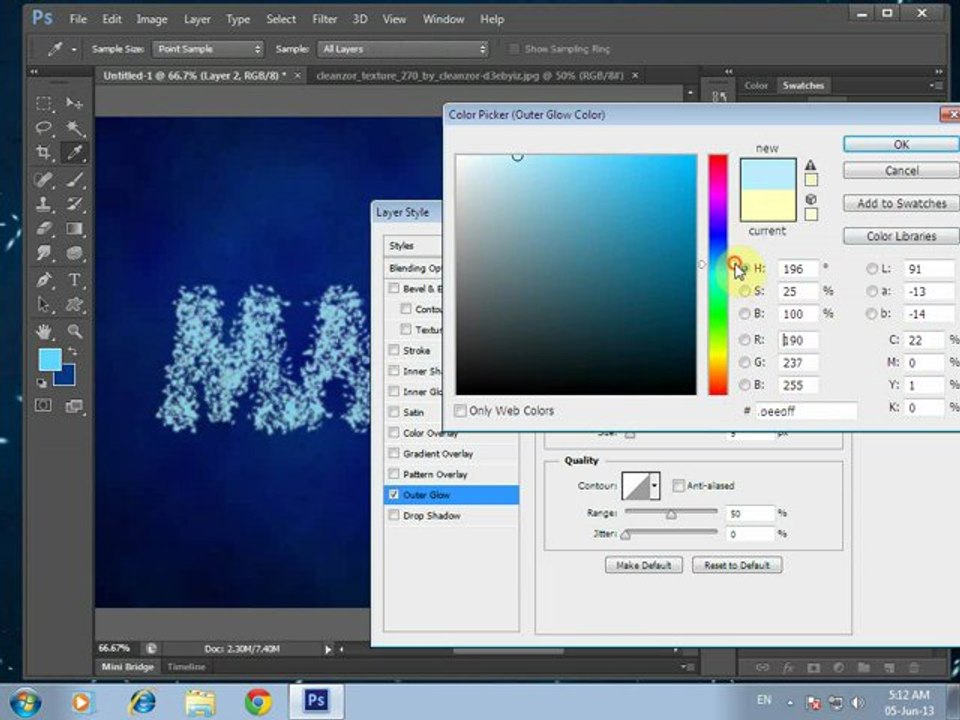Toggle Quick Mask mode icon
The image size is (960, 720).
(43, 405)
